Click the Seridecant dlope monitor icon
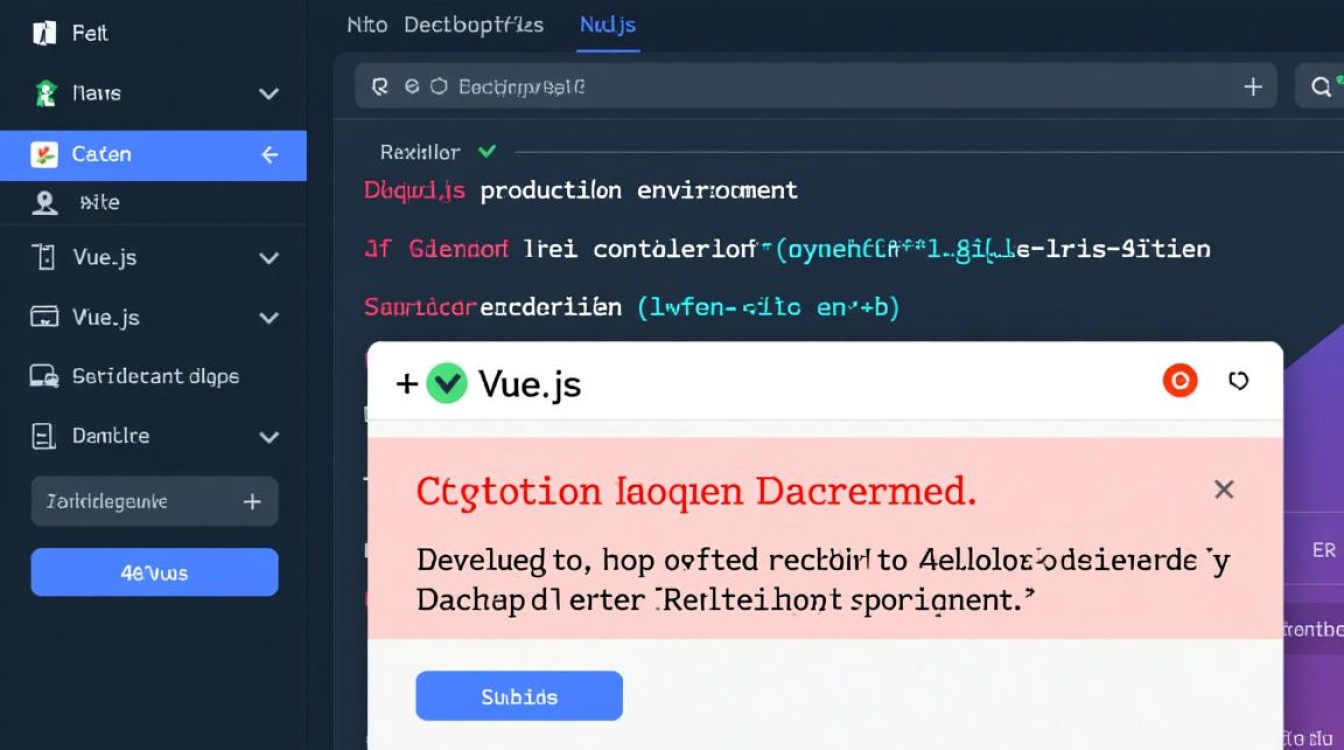 tap(44, 376)
